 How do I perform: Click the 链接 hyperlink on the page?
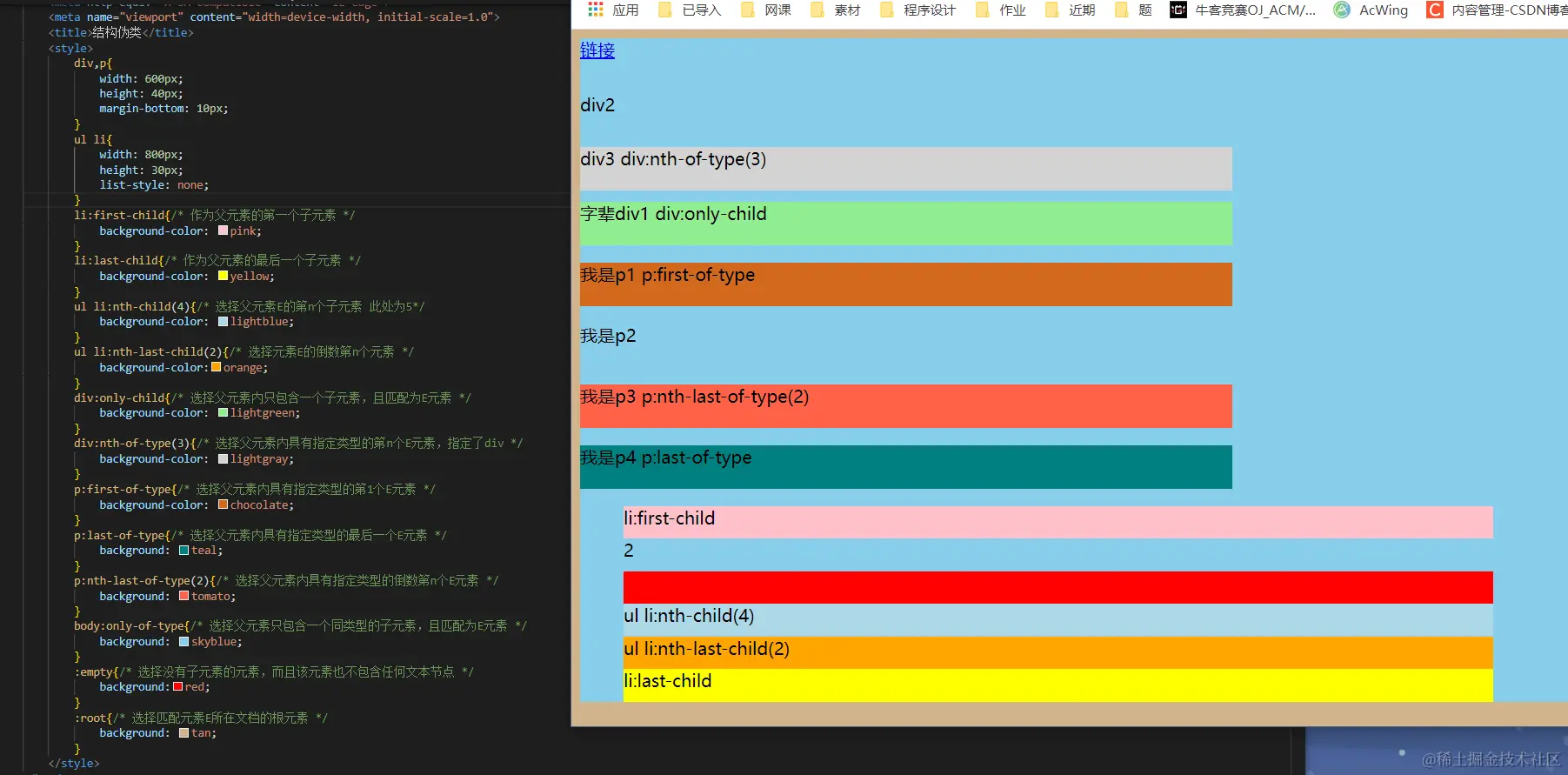click(x=597, y=50)
